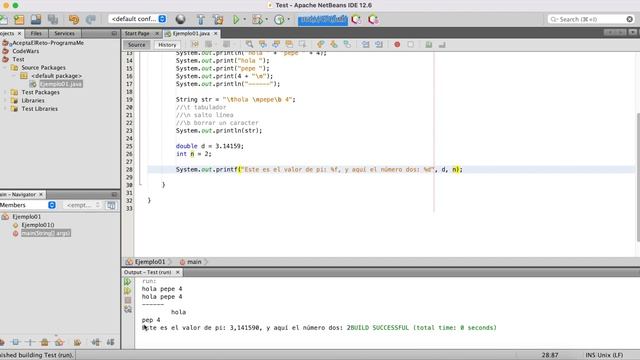Expand the Libraries node
Screen dimensions: 640x360
[x=5, y=100]
